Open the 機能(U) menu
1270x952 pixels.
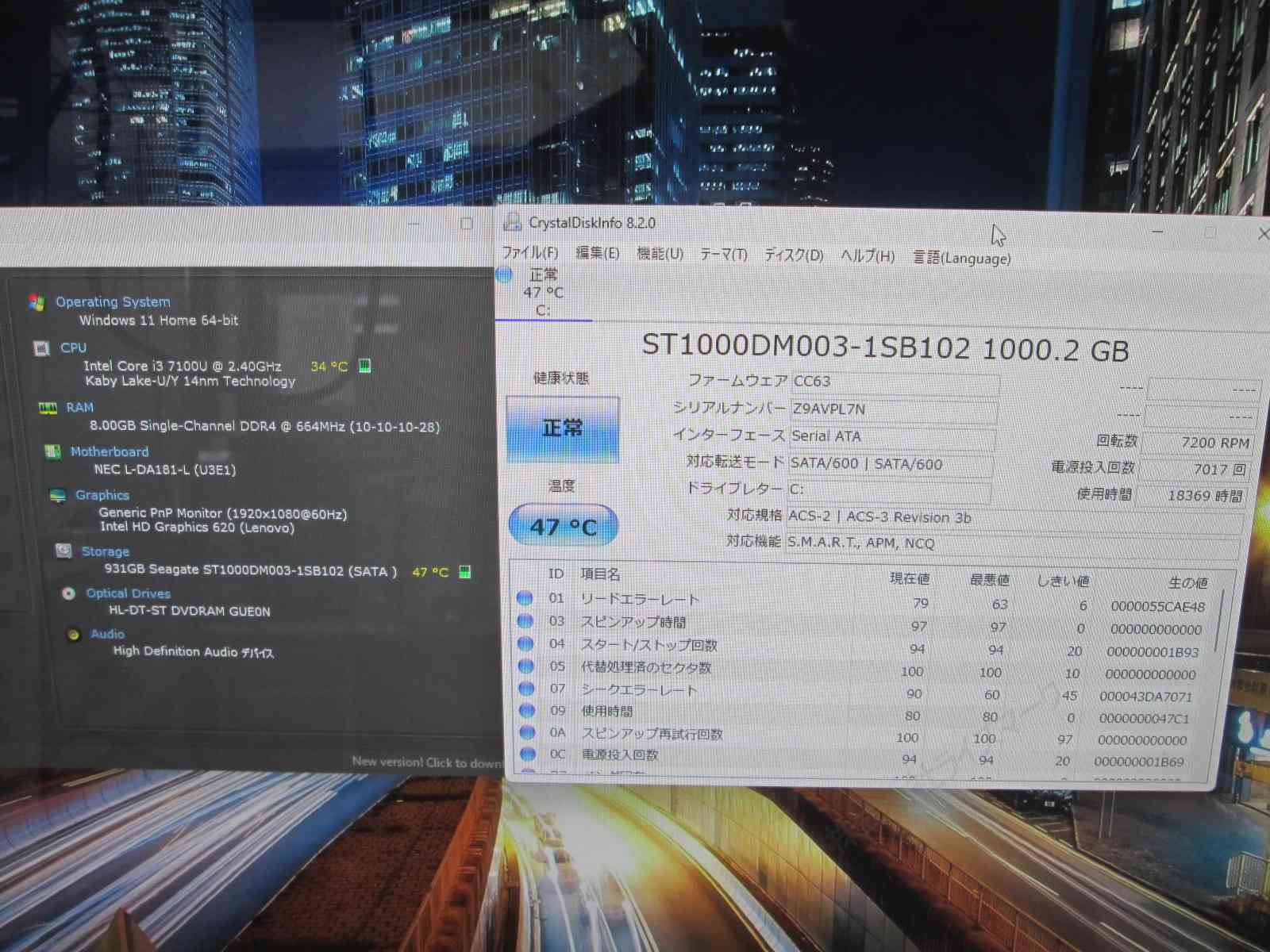[660, 254]
